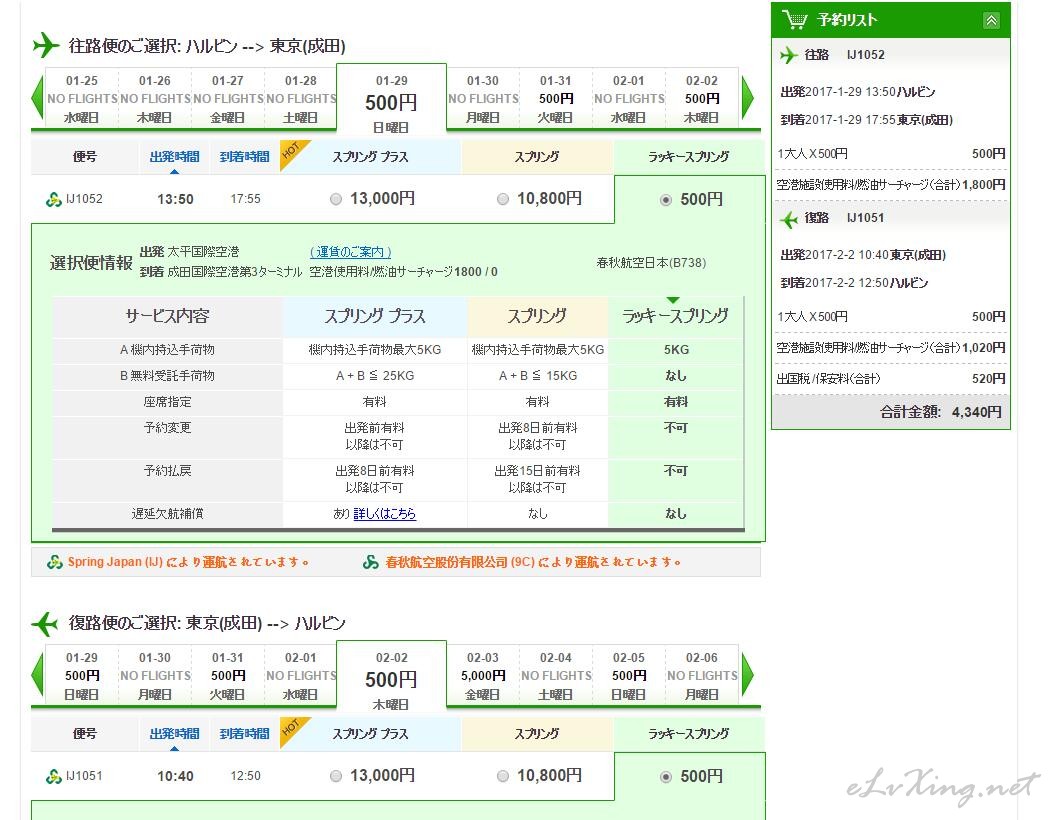The width and height of the screenshot is (1051, 820).
Task: Click the Spring logo beside flight IJ1051
Action: 54,776
